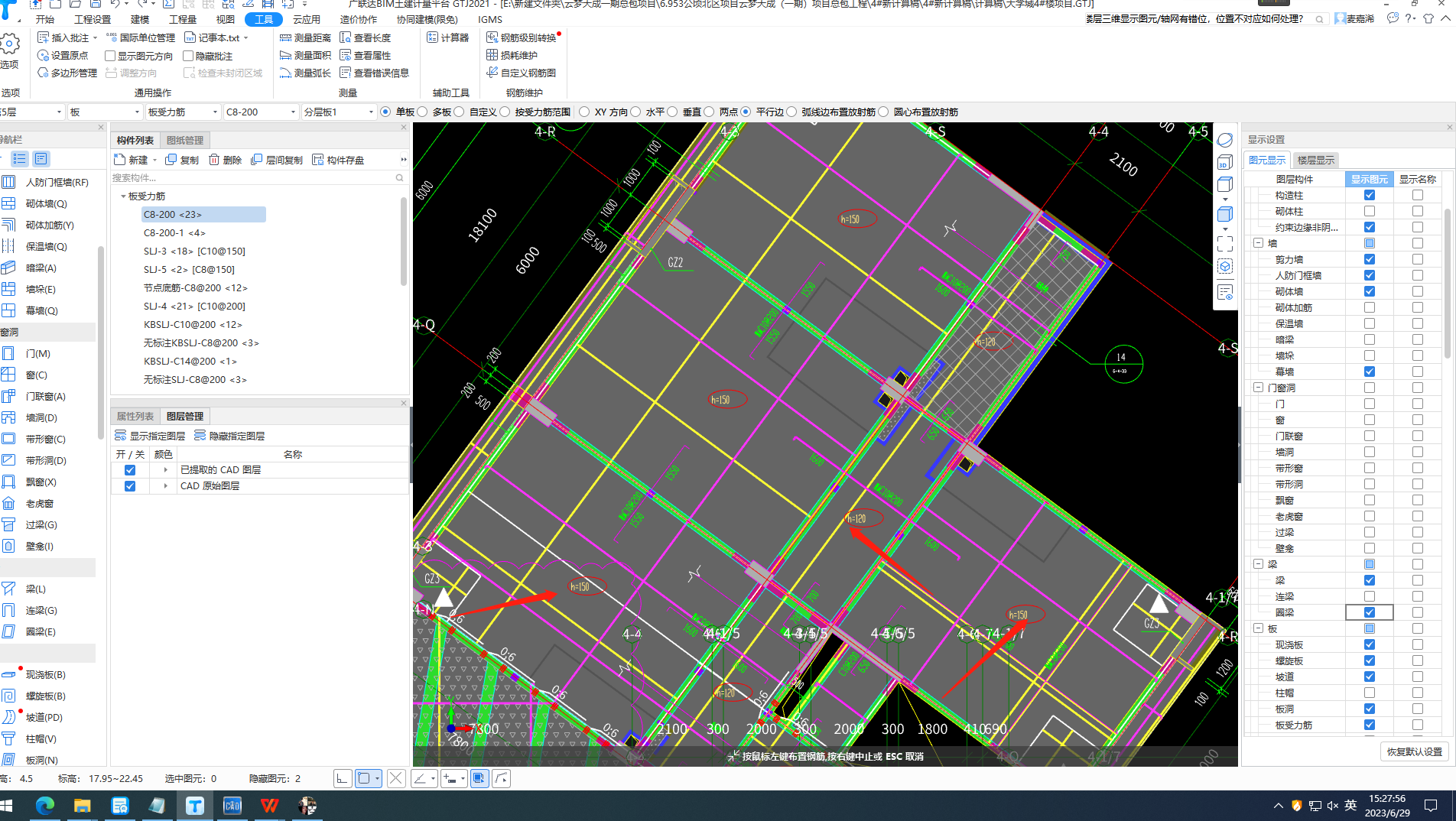Open 国际单位管理 unit management
The width and height of the screenshot is (1456, 821).
click(140, 37)
